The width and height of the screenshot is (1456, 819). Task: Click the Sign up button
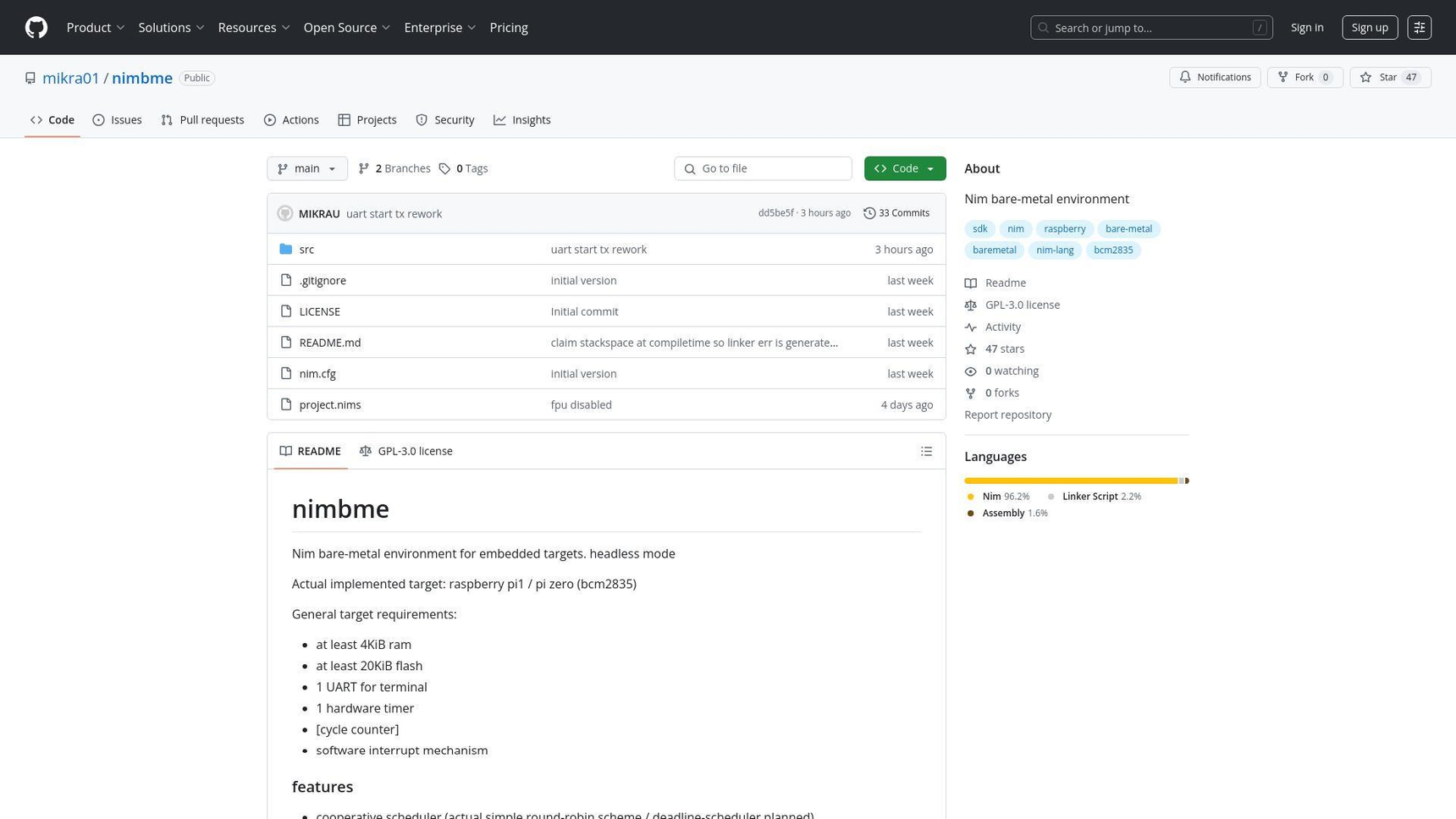pos(1369,27)
